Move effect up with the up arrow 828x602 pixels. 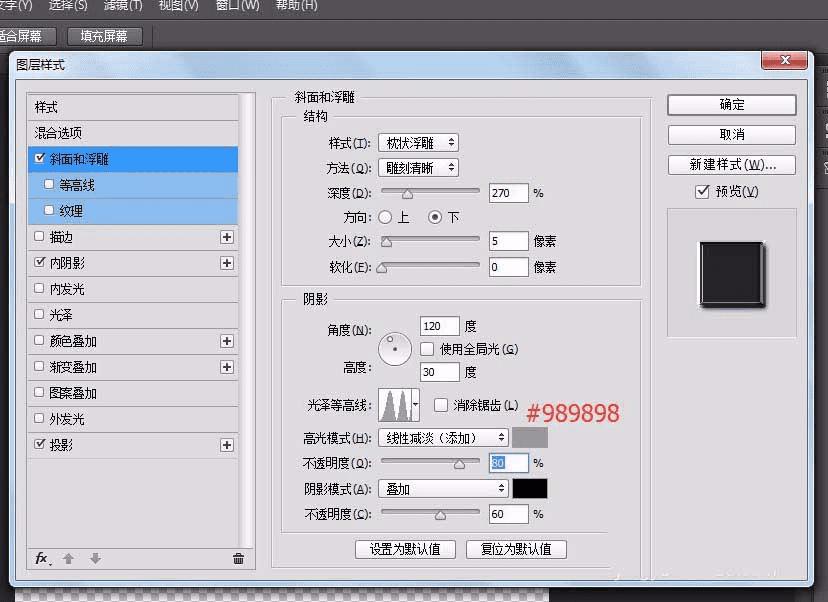coord(68,558)
